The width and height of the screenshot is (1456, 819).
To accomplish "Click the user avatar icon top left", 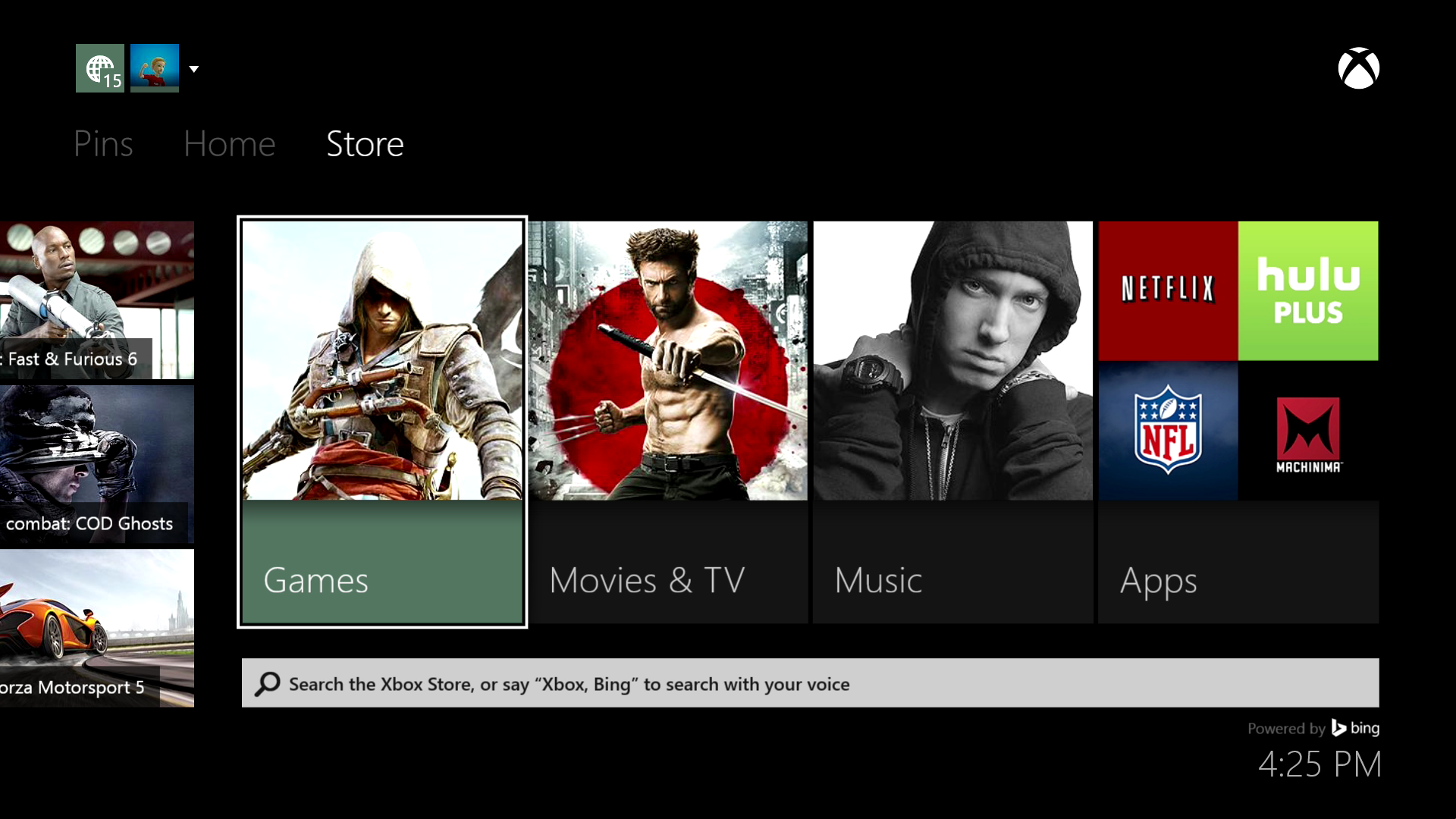I will point(155,68).
